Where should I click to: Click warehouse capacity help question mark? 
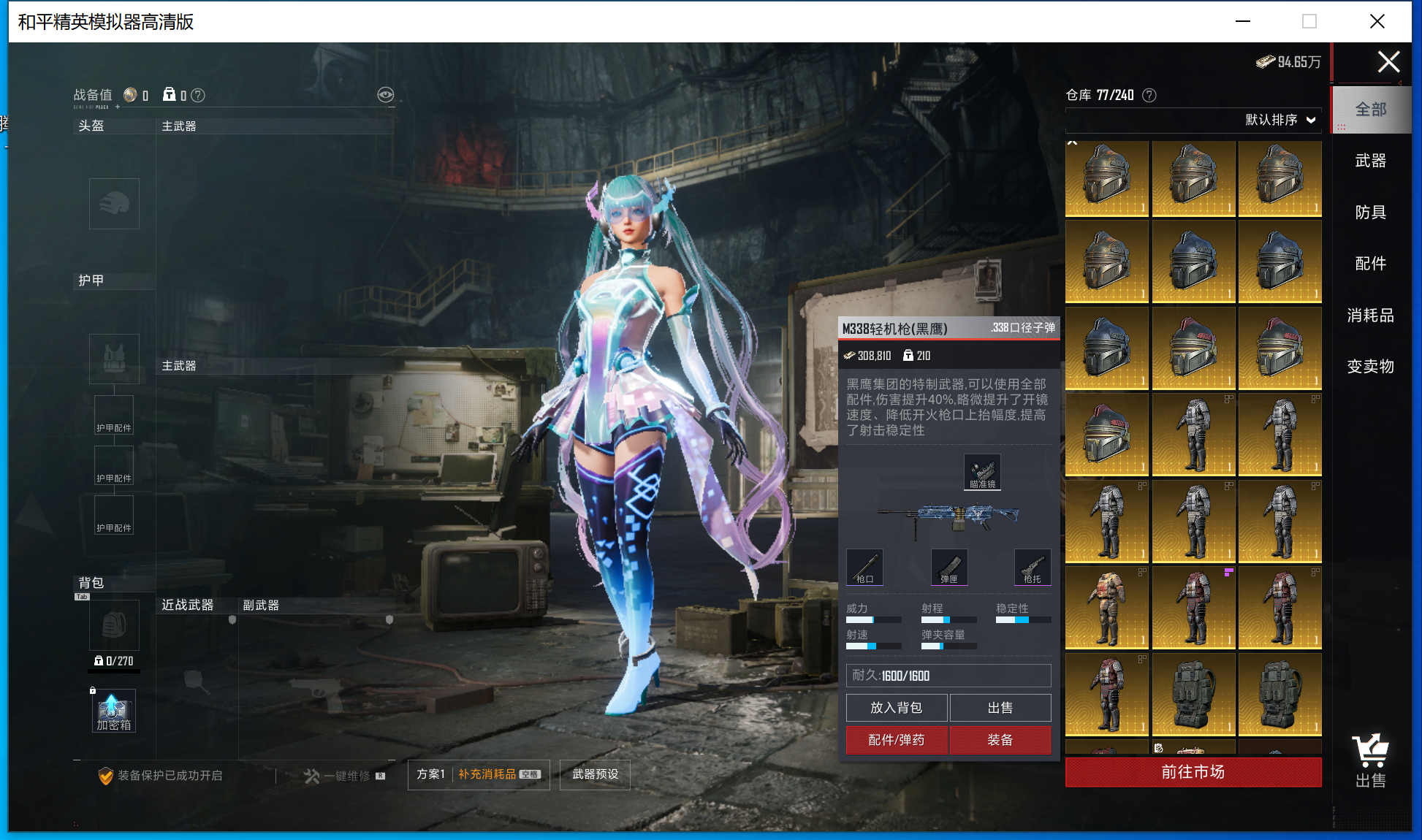(1149, 95)
